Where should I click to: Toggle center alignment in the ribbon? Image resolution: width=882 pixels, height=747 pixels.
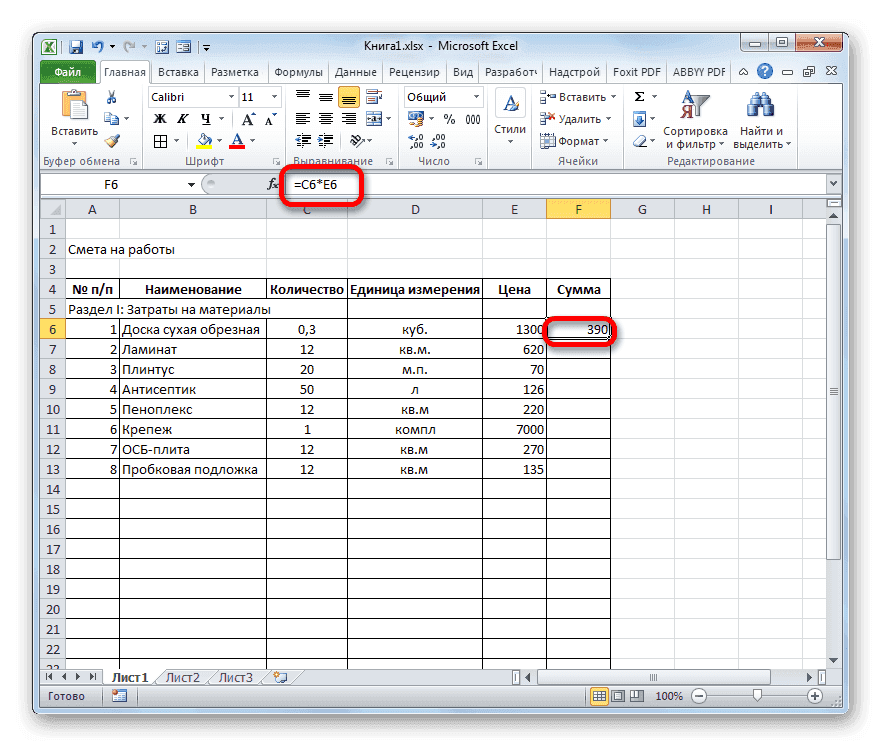[327, 117]
